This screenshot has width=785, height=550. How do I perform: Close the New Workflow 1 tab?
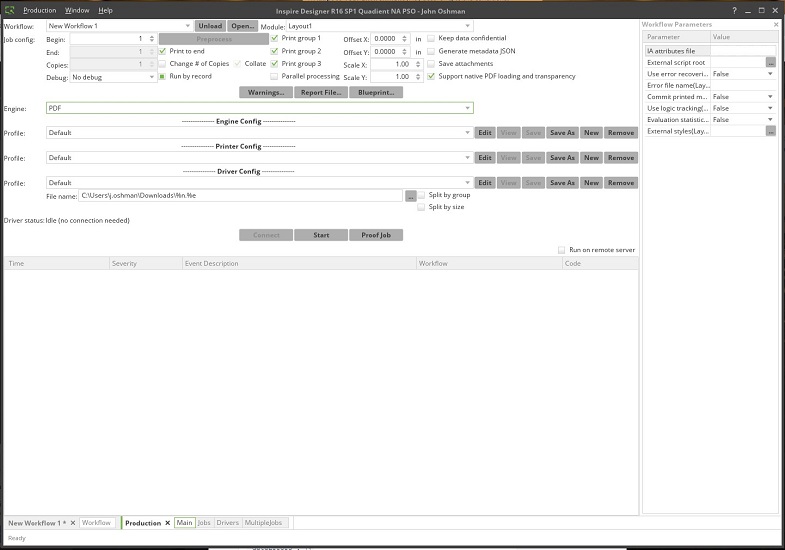73,523
